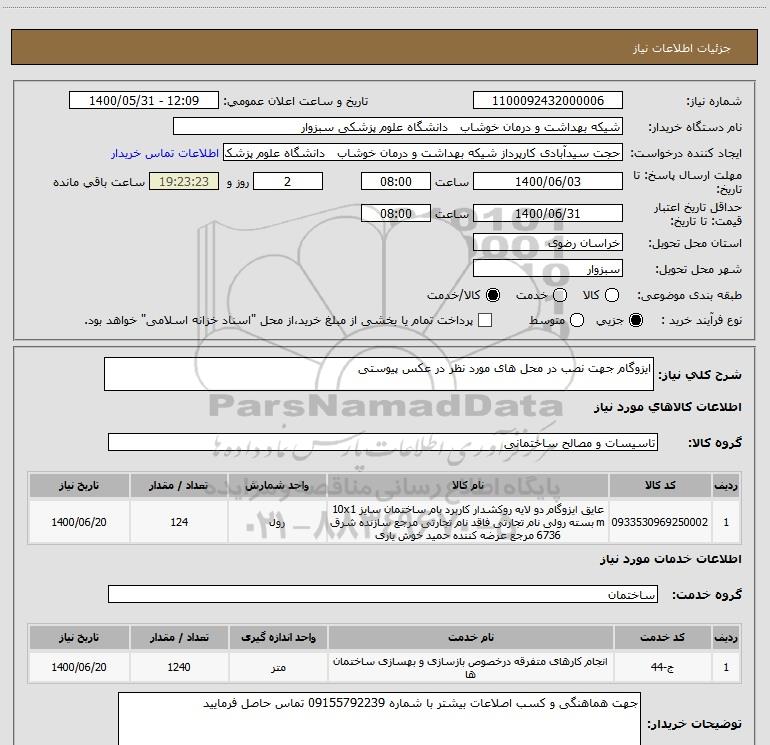Click the واحد شمارش column header

click(x=277, y=485)
